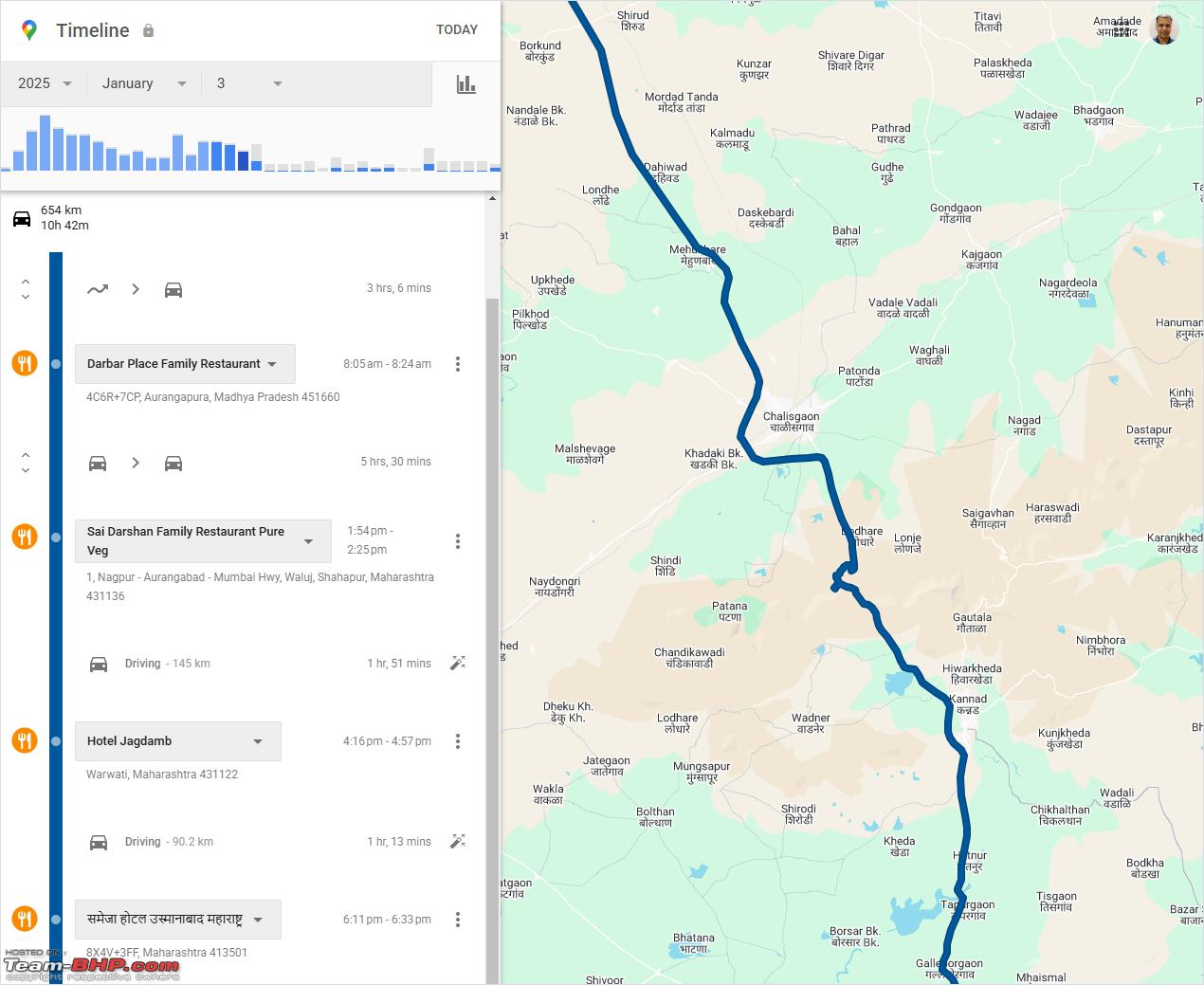Click the lock privacy icon beside Timeline

pyautogui.click(x=148, y=30)
